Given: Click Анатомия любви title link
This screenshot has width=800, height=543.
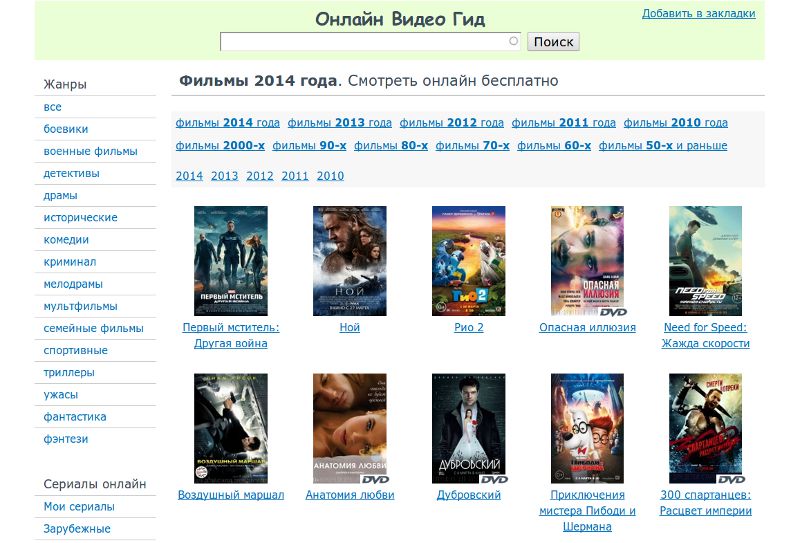Looking at the screenshot, I should tap(349, 495).
